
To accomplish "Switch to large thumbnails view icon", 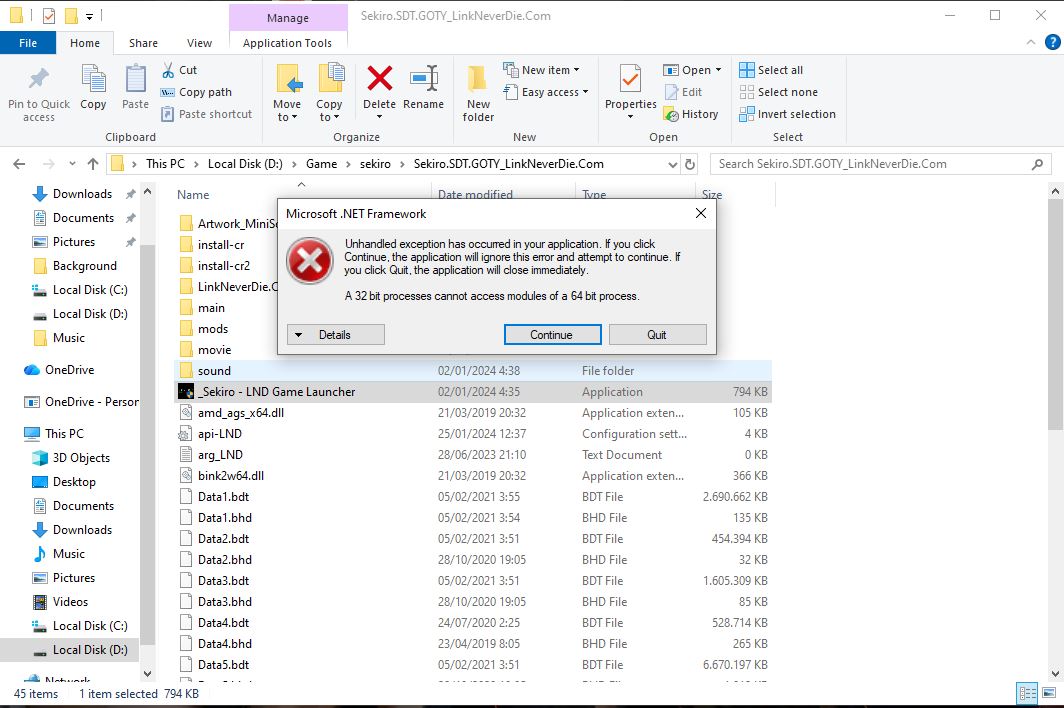I will (x=1049, y=693).
